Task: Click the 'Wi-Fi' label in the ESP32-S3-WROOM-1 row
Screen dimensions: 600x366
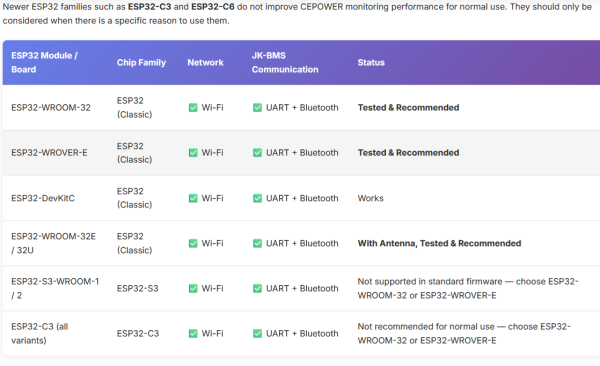Action: tap(212, 288)
